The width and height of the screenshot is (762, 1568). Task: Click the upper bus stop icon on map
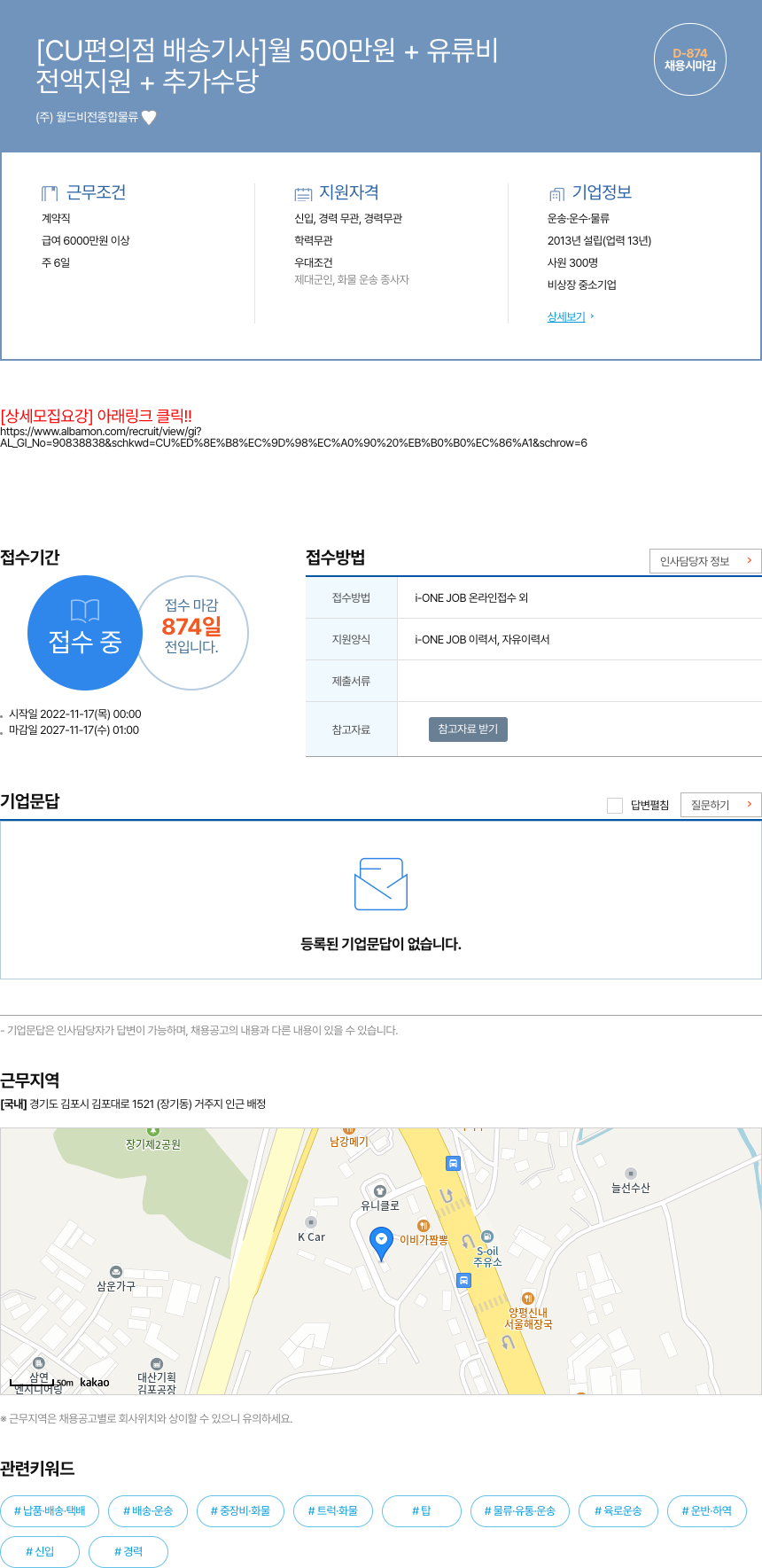click(453, 1163)
